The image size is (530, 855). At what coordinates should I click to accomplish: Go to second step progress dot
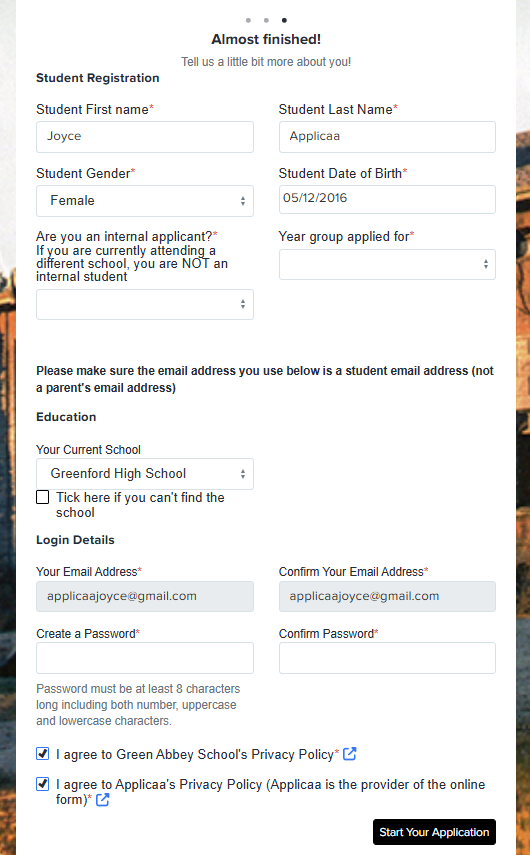coord(266,20)
